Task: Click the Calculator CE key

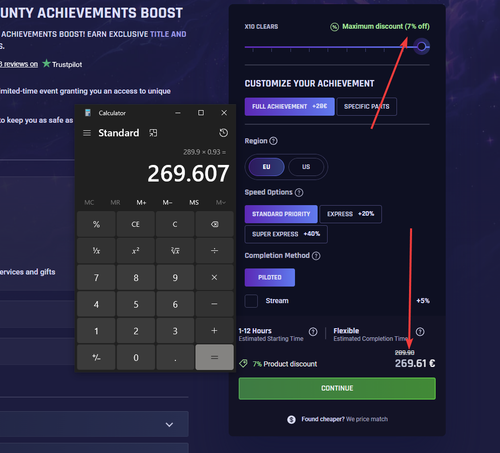Action: (136, 224)
